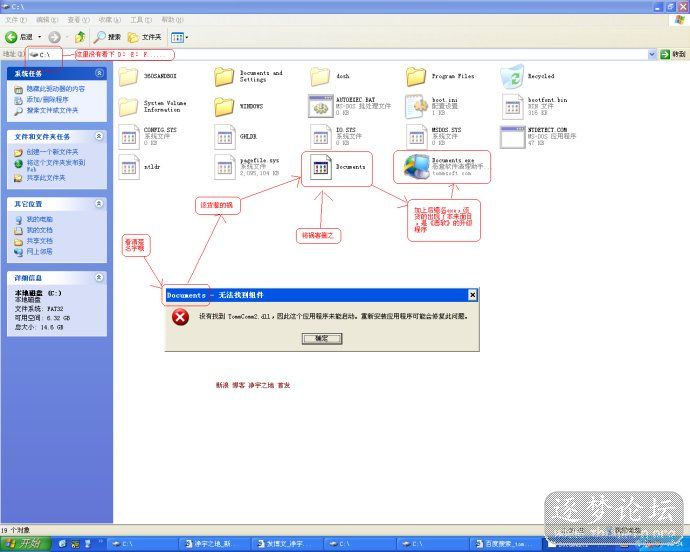Click the 开始 start button
This screenshot has width=690, height=552.
(26, 544)
